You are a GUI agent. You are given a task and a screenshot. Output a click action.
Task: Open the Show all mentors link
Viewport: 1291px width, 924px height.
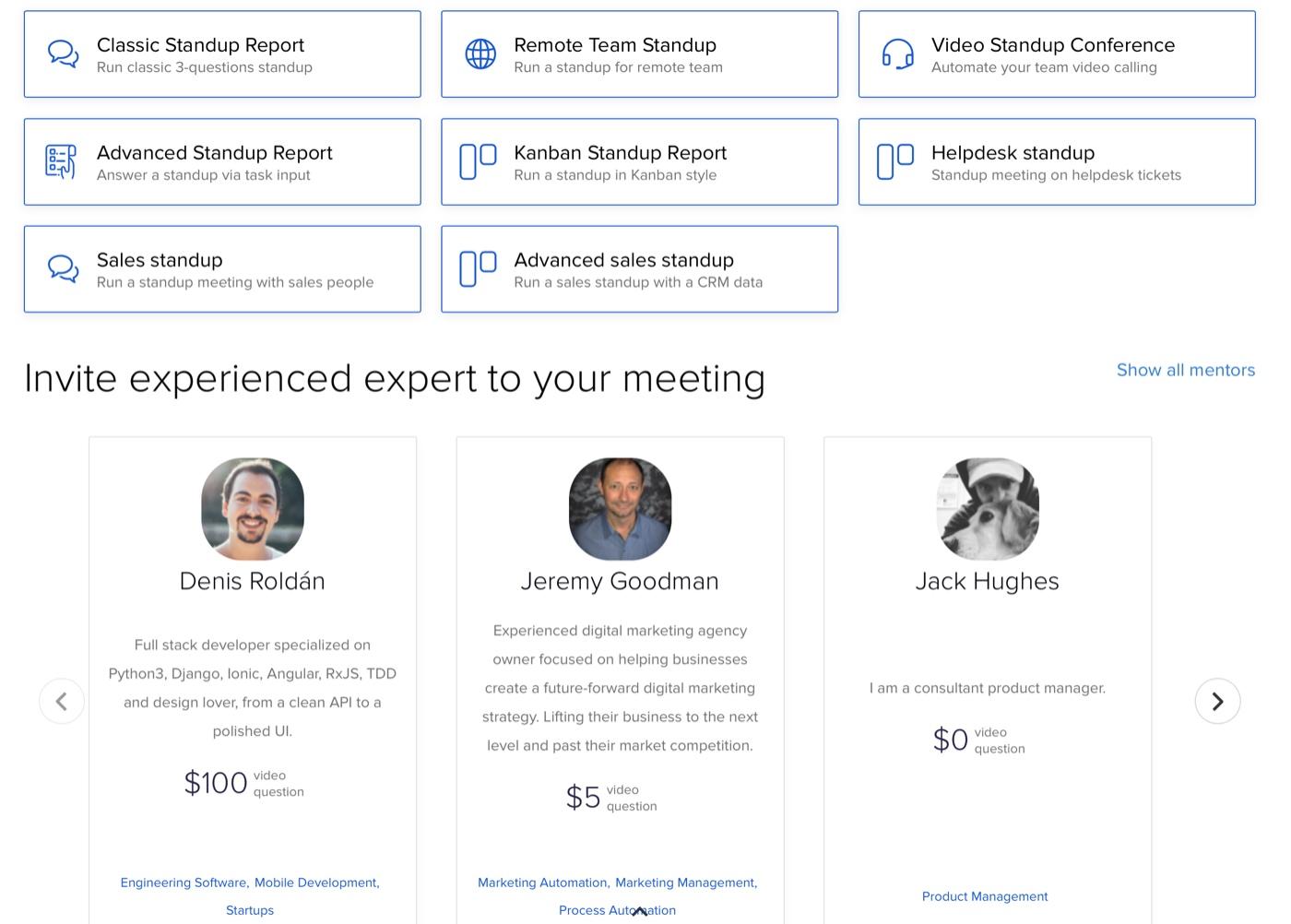1186,370
